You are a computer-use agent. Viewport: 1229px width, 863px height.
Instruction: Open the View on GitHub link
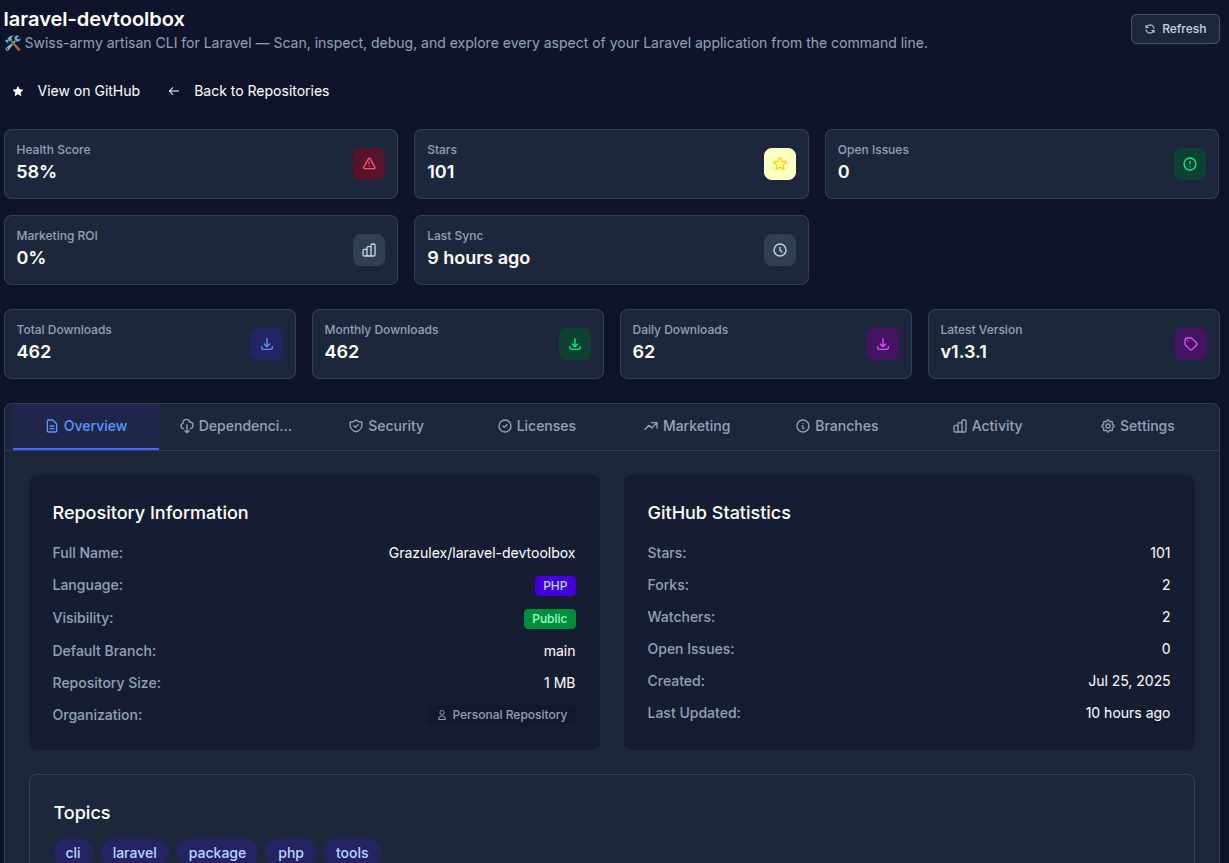88,91
